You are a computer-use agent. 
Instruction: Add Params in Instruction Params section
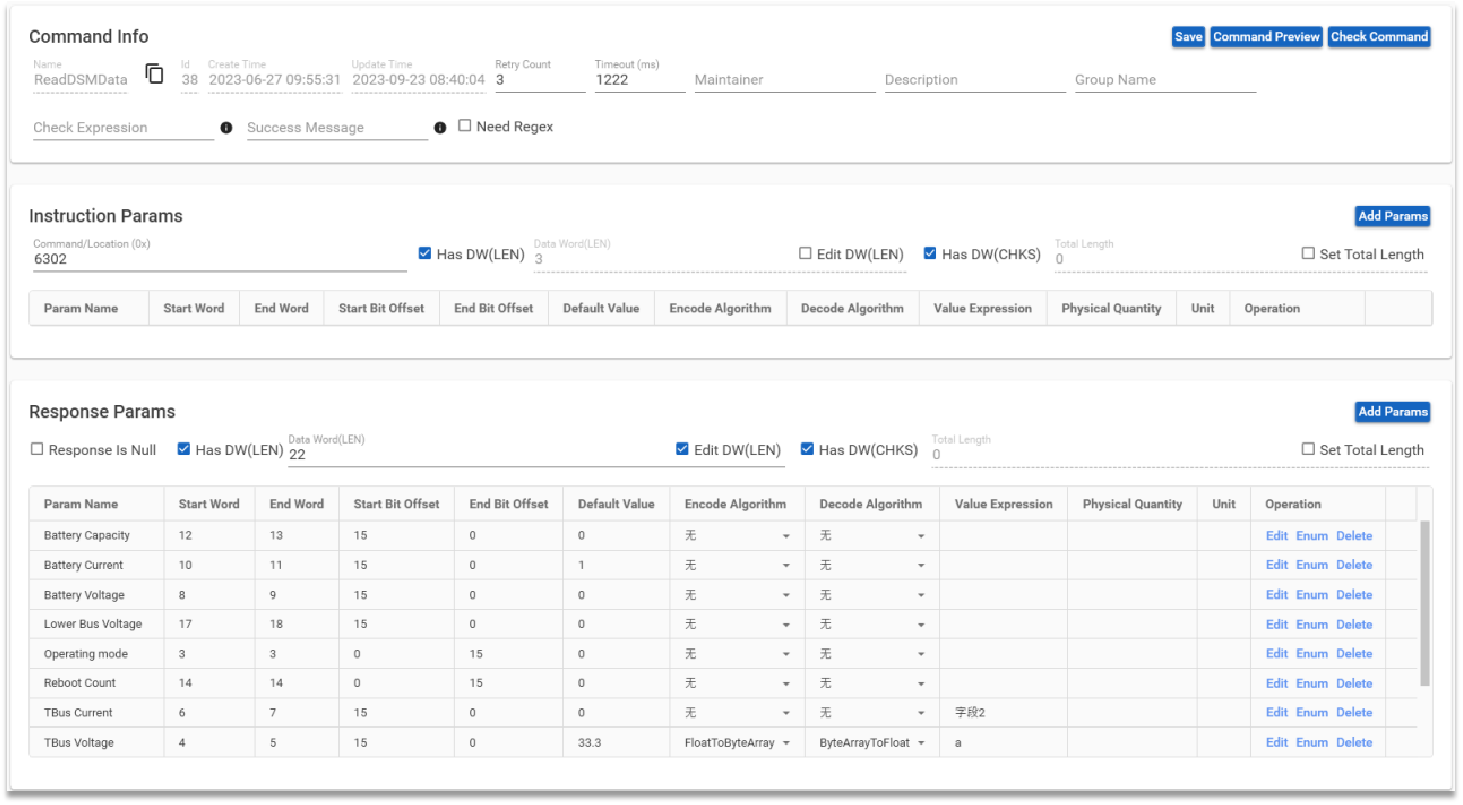point(1393,216)
